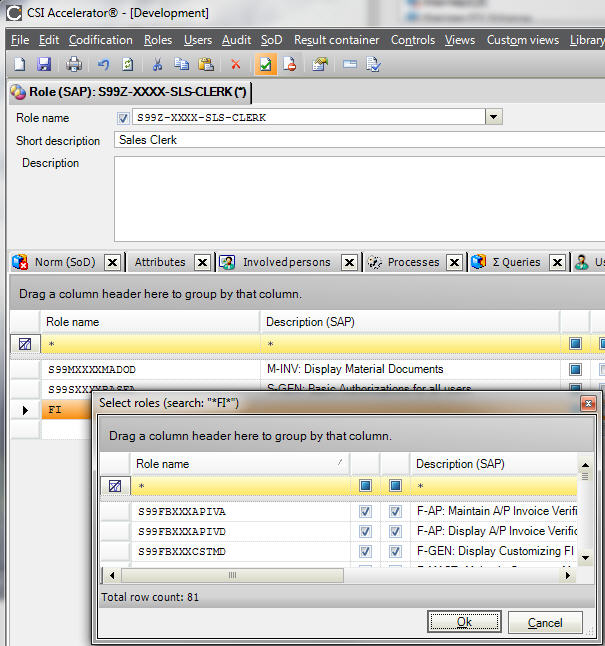Click dialog vertical scrollbar down arrow
Viewport: 605px width, 646px height.
point(585,558)
